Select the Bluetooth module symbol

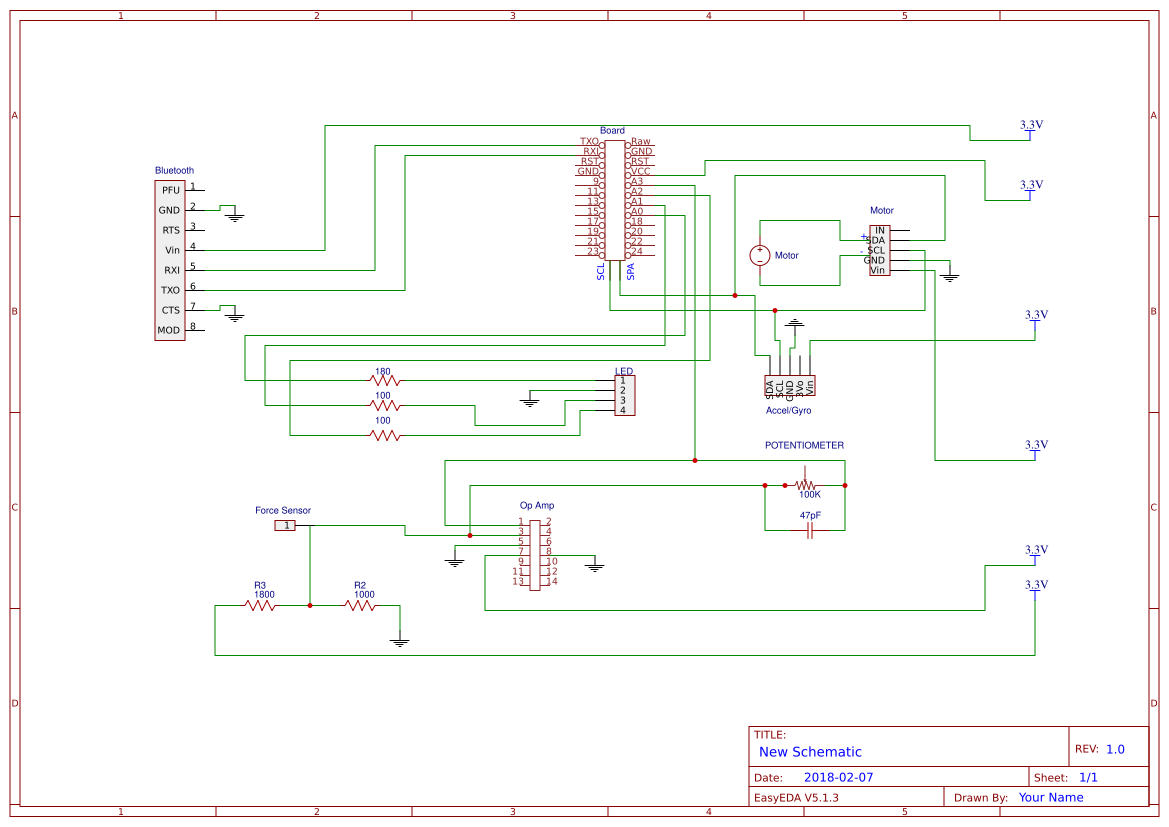click(169, 258)
